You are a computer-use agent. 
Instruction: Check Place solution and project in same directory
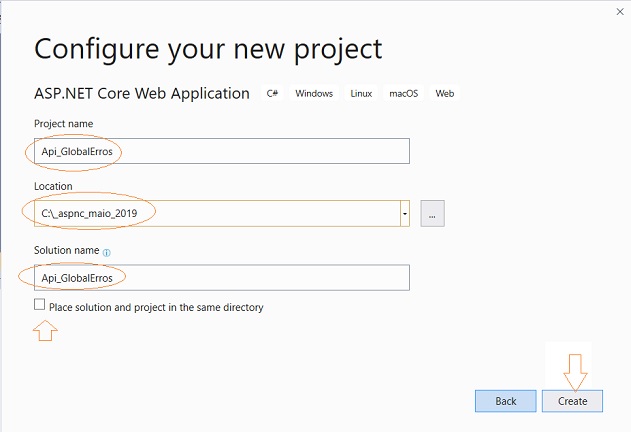(x=39, y=304)
